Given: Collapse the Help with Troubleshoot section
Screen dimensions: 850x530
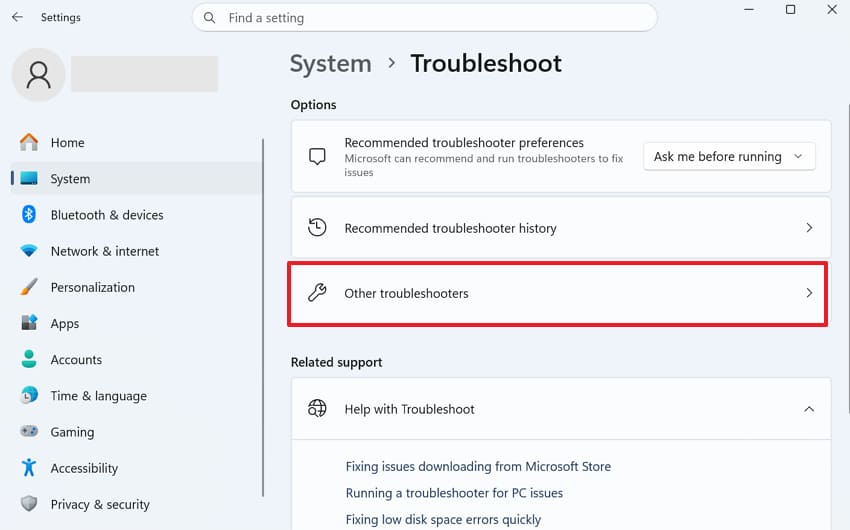Looking at the screenshot, I should [809, 409].
